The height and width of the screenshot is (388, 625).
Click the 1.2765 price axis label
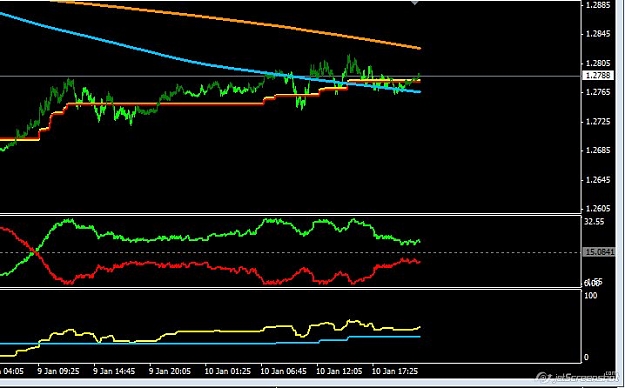click(x=598, y=92)
